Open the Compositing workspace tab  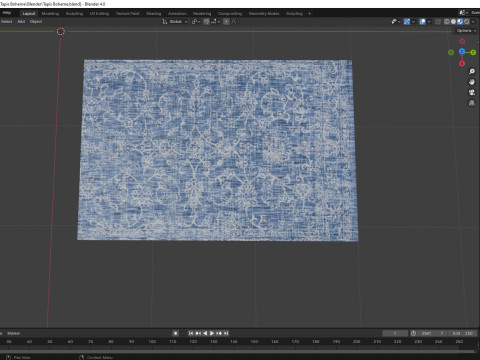coord(230,14)
